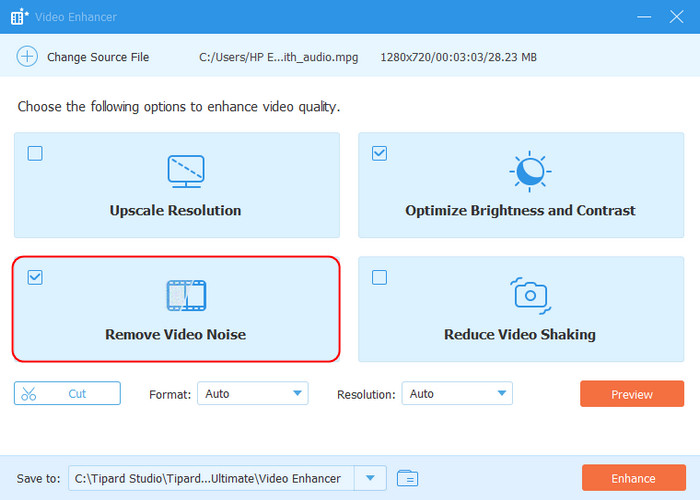Click the Remove Video Noise film icon
This screenshot has width=700, height=500.
coord(185,294)
